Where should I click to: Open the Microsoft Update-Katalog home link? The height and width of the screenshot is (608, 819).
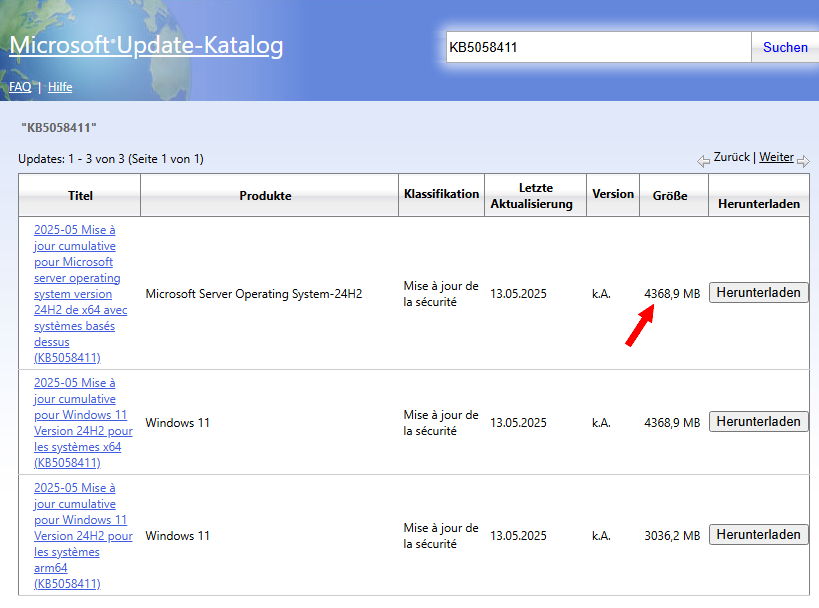(146, 45)
